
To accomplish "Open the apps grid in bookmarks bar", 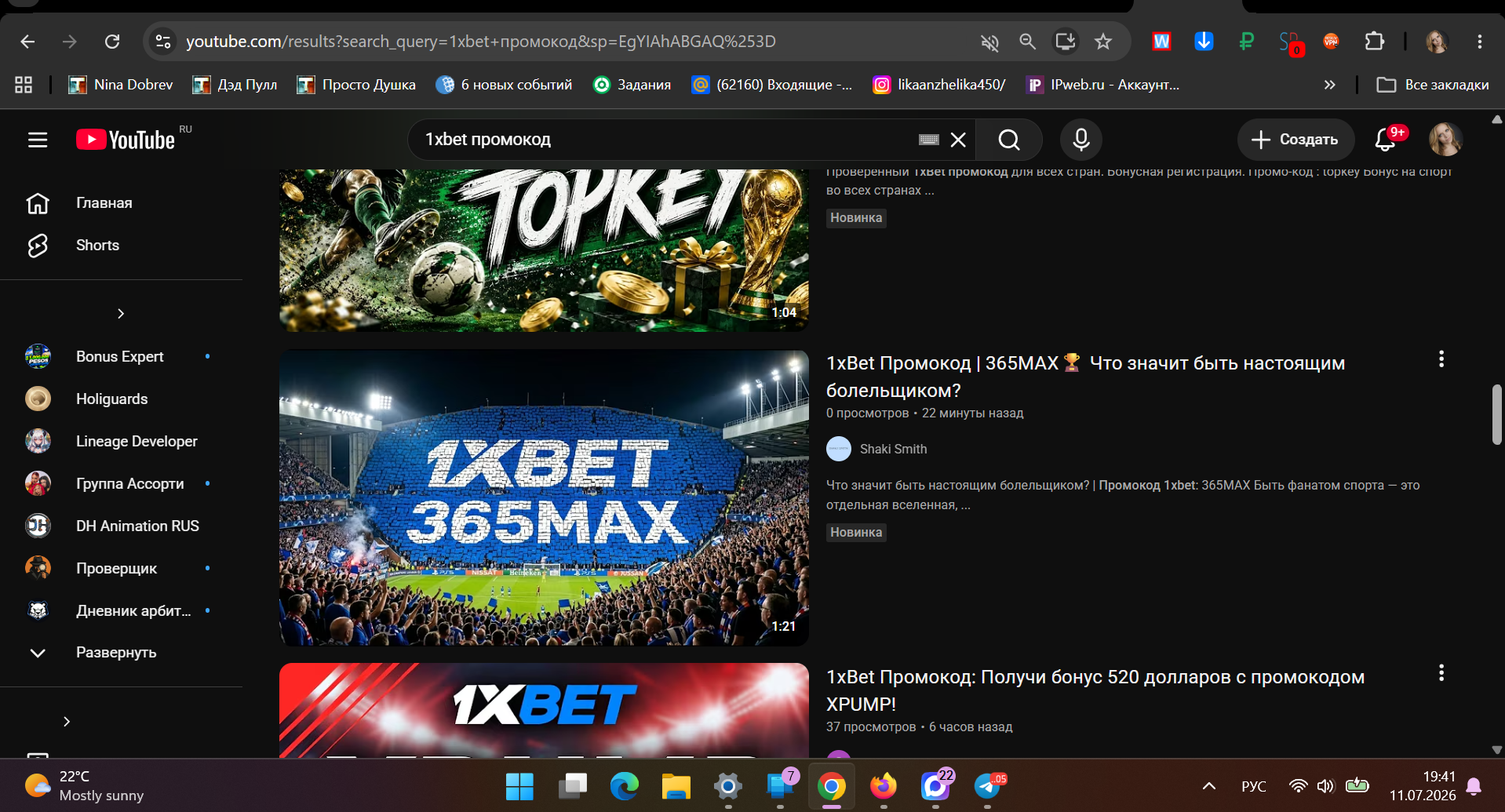I will point(24,85).
